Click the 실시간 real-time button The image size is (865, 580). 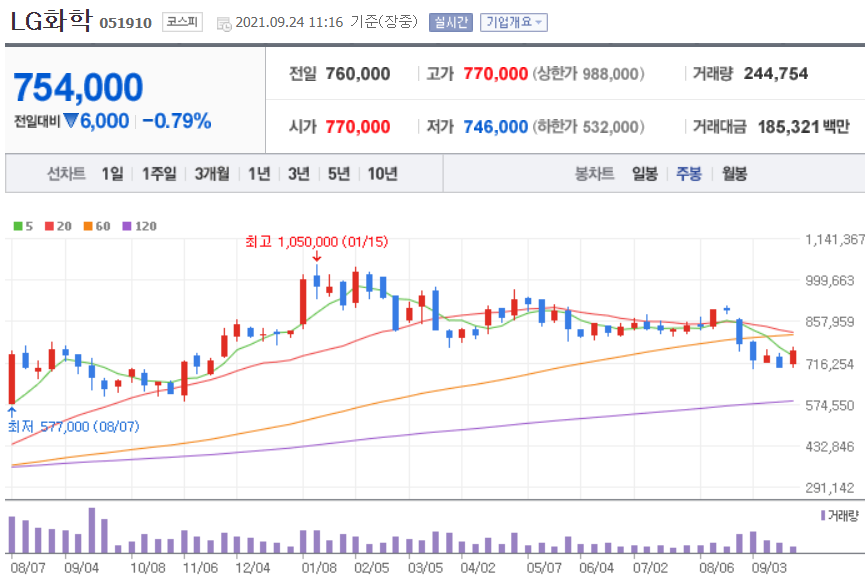coord(451,22)
